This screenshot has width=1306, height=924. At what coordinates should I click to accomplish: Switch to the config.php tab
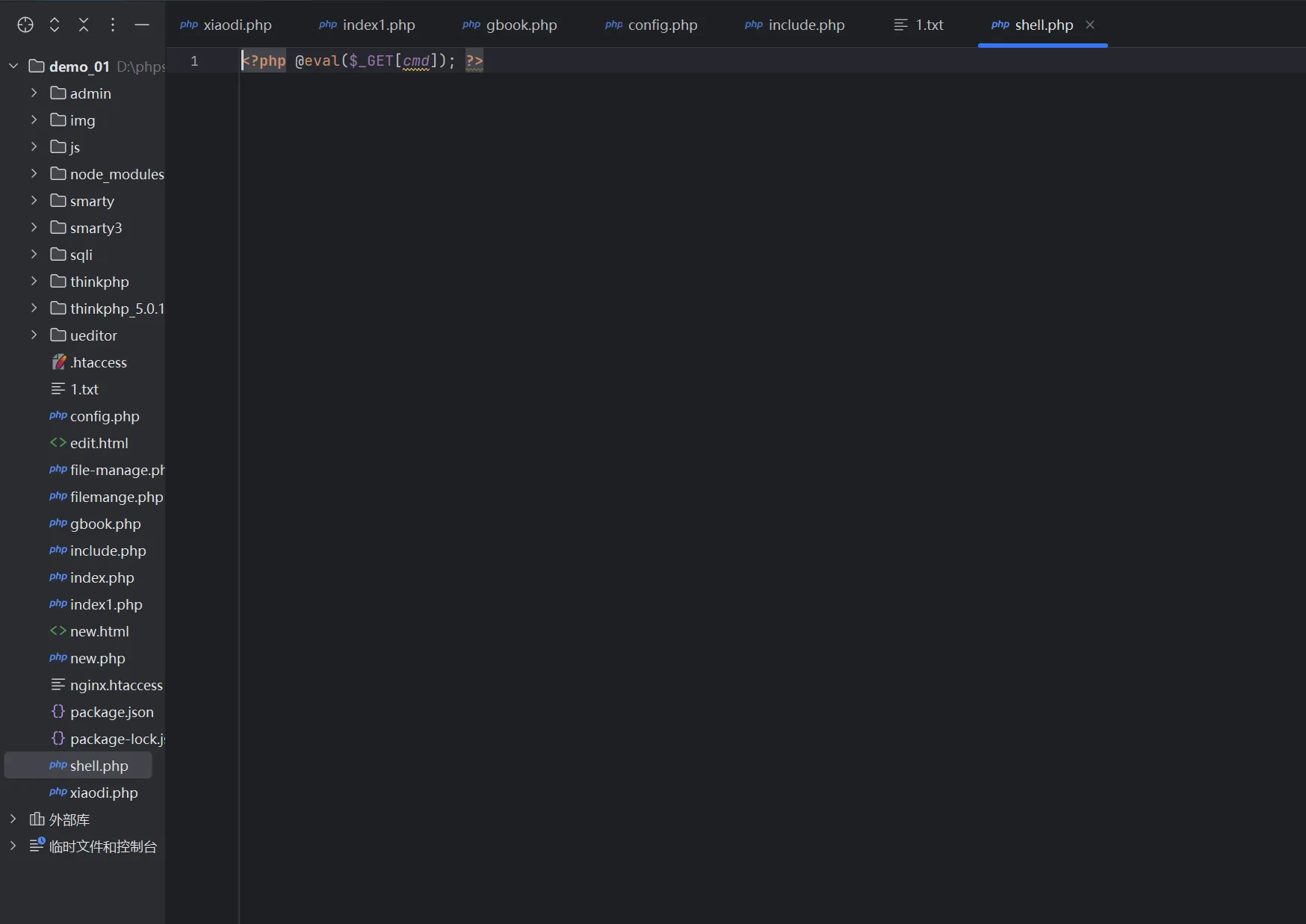pyautogui.click(x=652, y=25)
